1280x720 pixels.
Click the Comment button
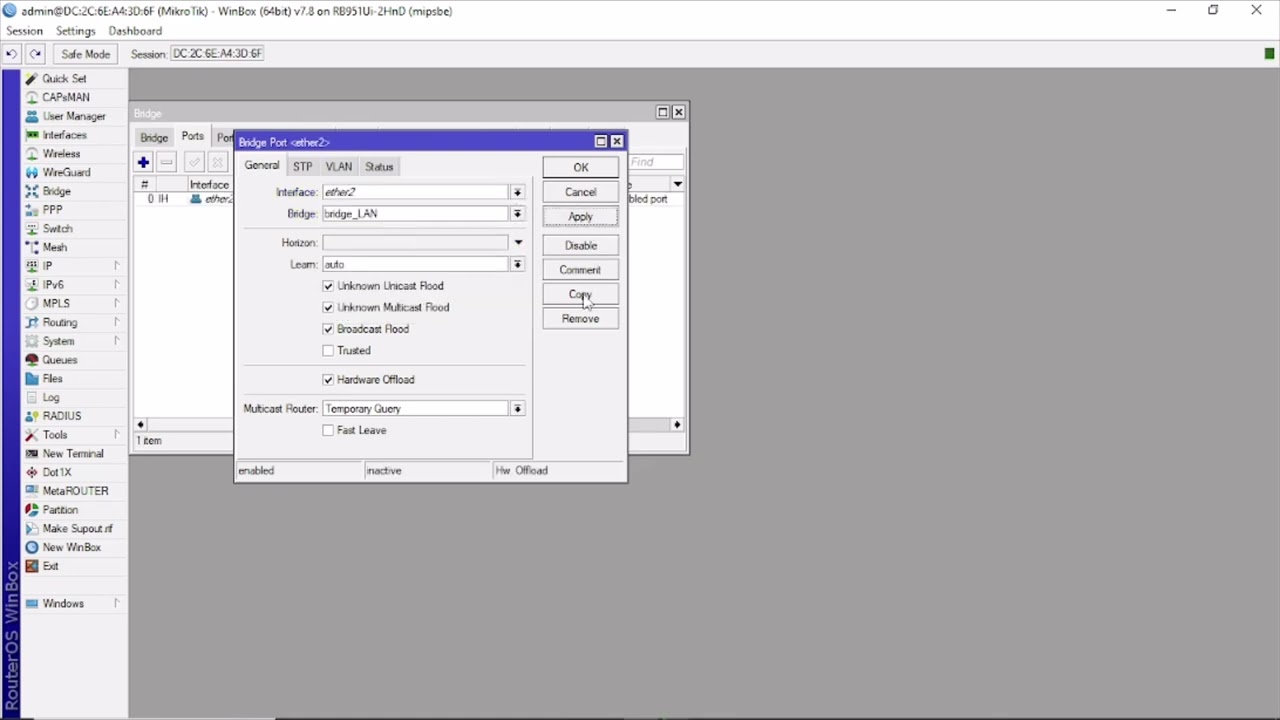(581, 270)
